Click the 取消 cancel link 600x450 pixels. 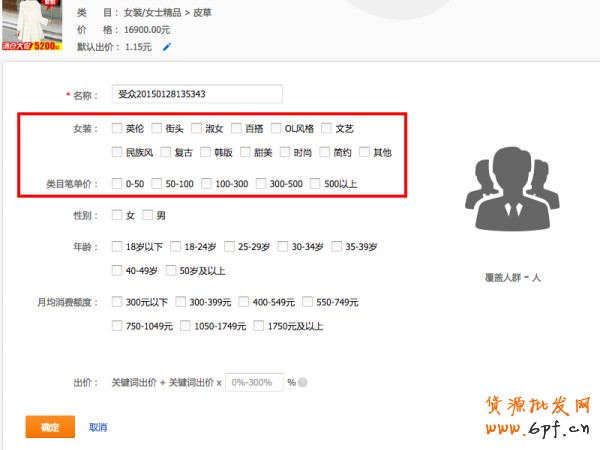click(x=98, y=427)
